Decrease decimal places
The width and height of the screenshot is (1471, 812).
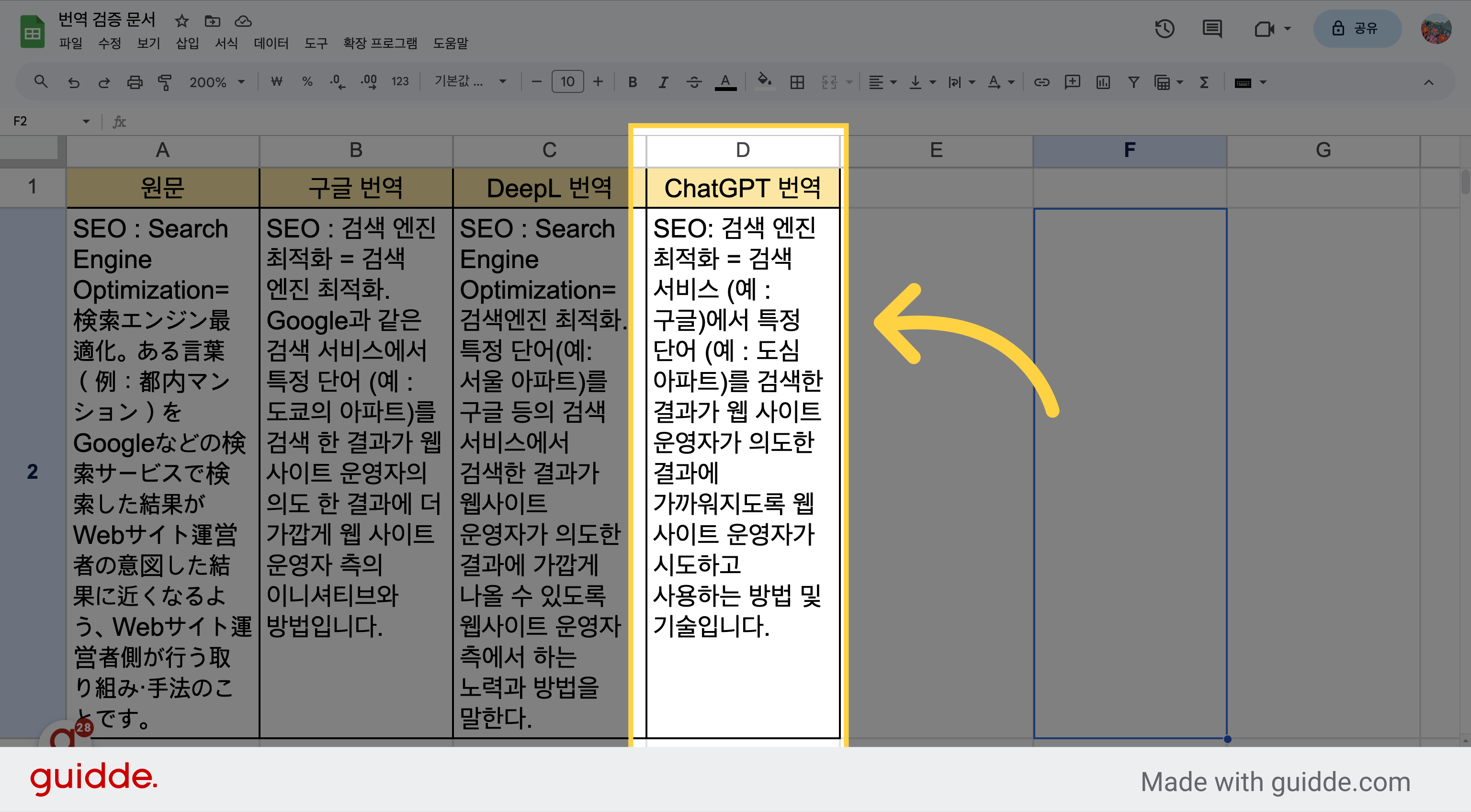pyautogui.click(x=338, y=82)
